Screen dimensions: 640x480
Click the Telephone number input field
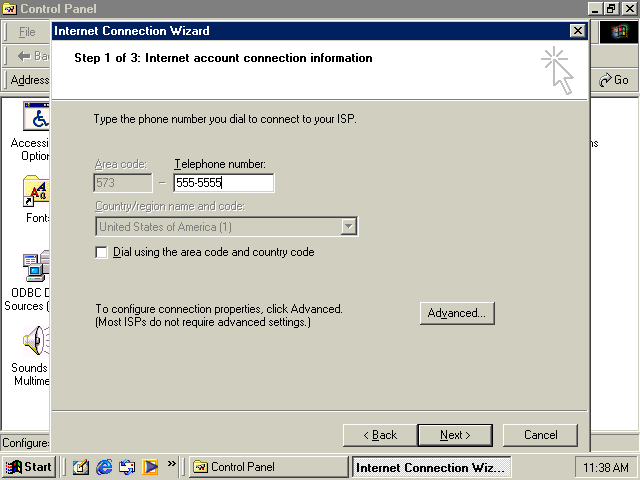[224, 183]
